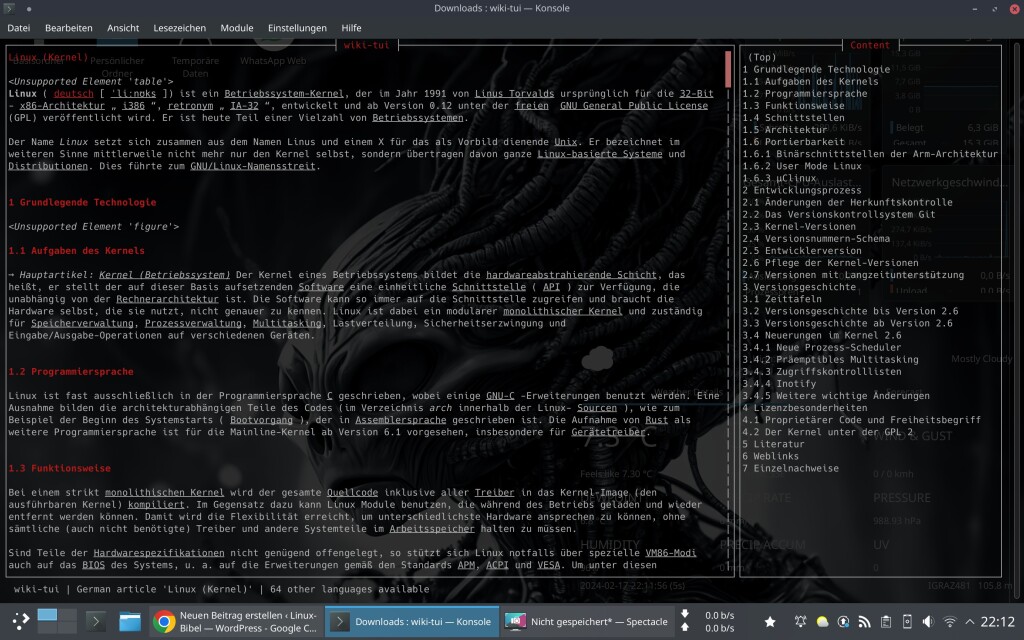Click the '1.3 Funktionsweise' article heading
1024x640 pixels.
point(59,468)
